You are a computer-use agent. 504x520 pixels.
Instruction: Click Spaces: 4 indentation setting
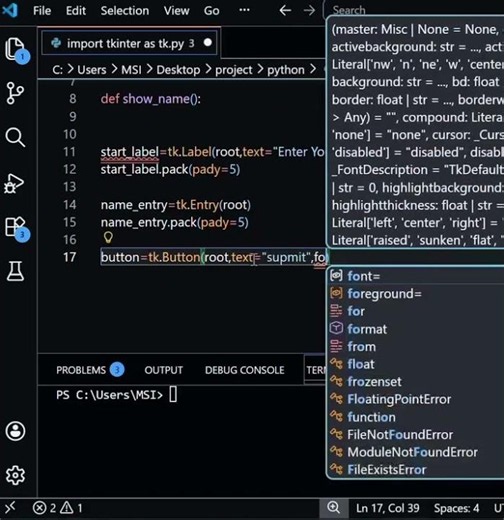click(x=456, y=508)
